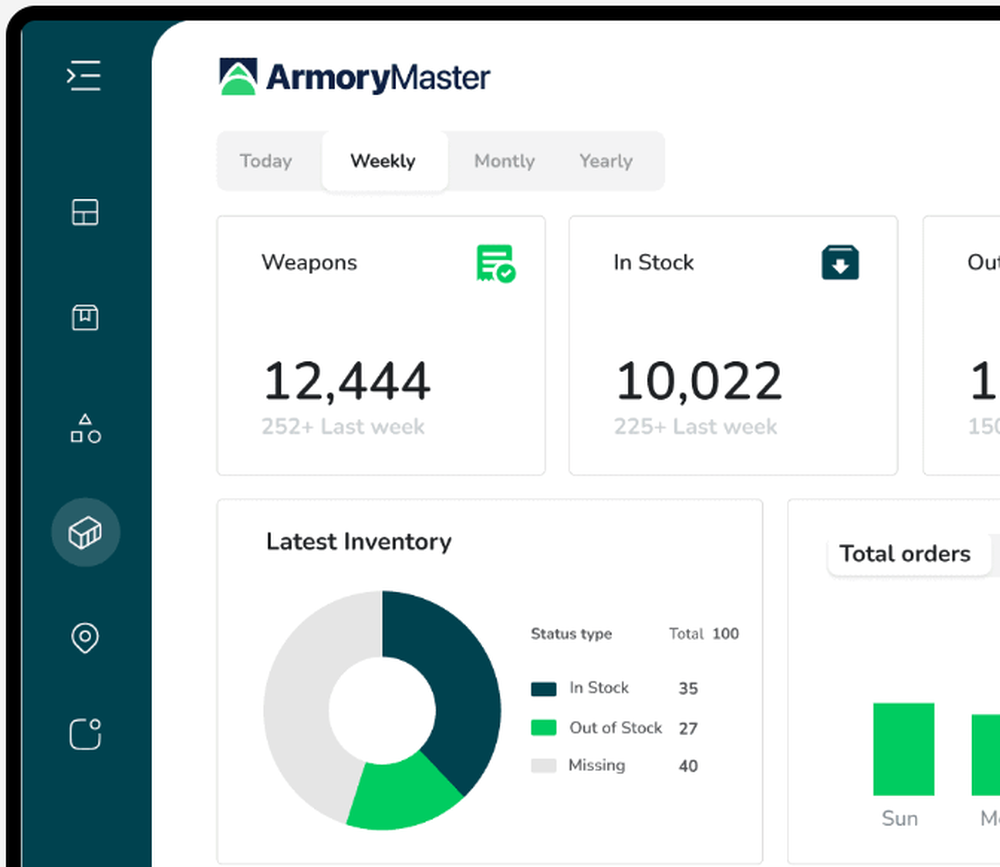Click the Sun day label

(900, 819)
